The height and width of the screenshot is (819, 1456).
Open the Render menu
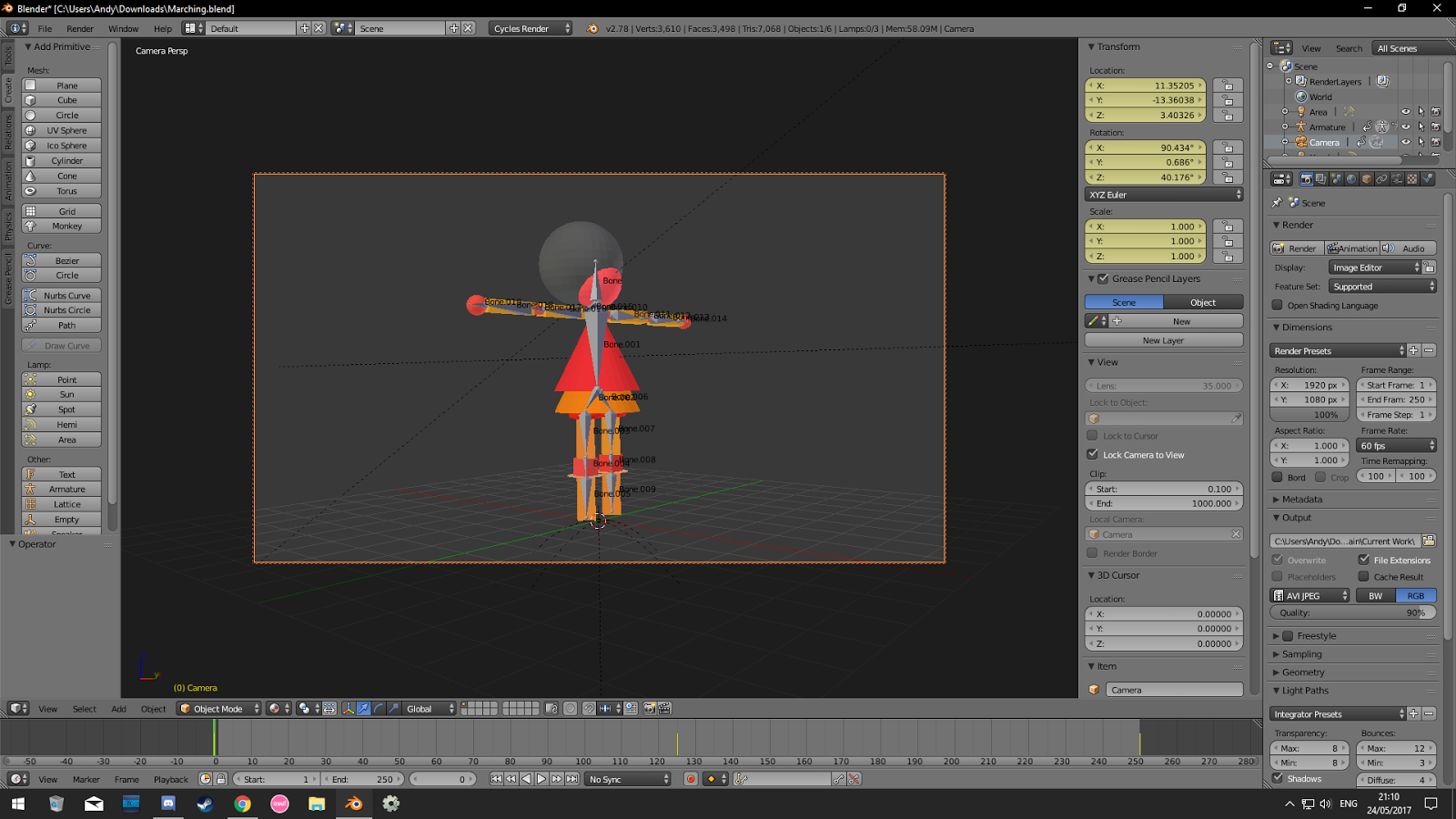click(x=80, y=28)
